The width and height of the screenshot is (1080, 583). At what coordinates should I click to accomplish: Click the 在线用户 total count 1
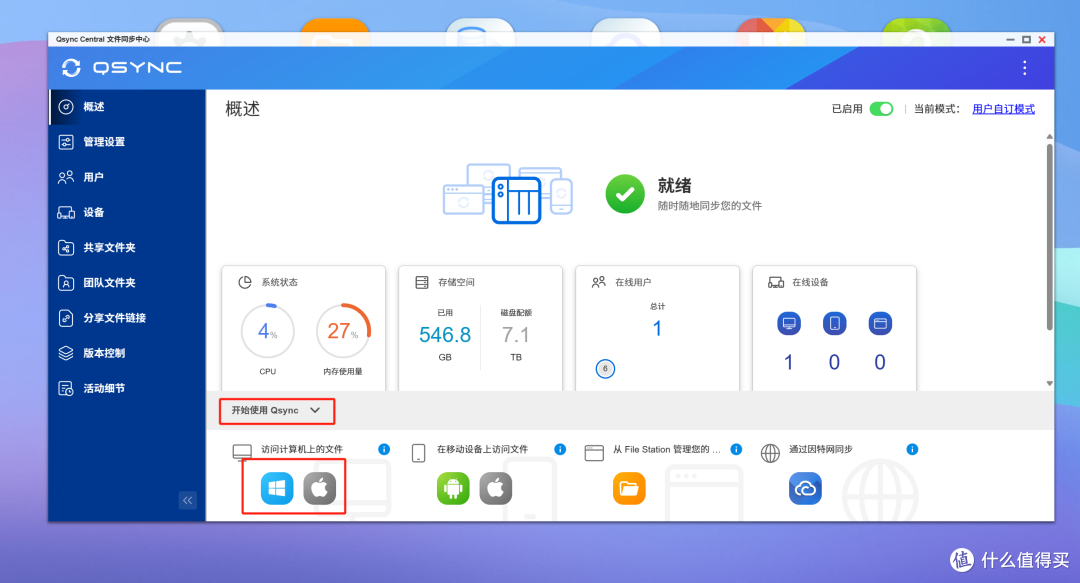[x=657, y=329]
